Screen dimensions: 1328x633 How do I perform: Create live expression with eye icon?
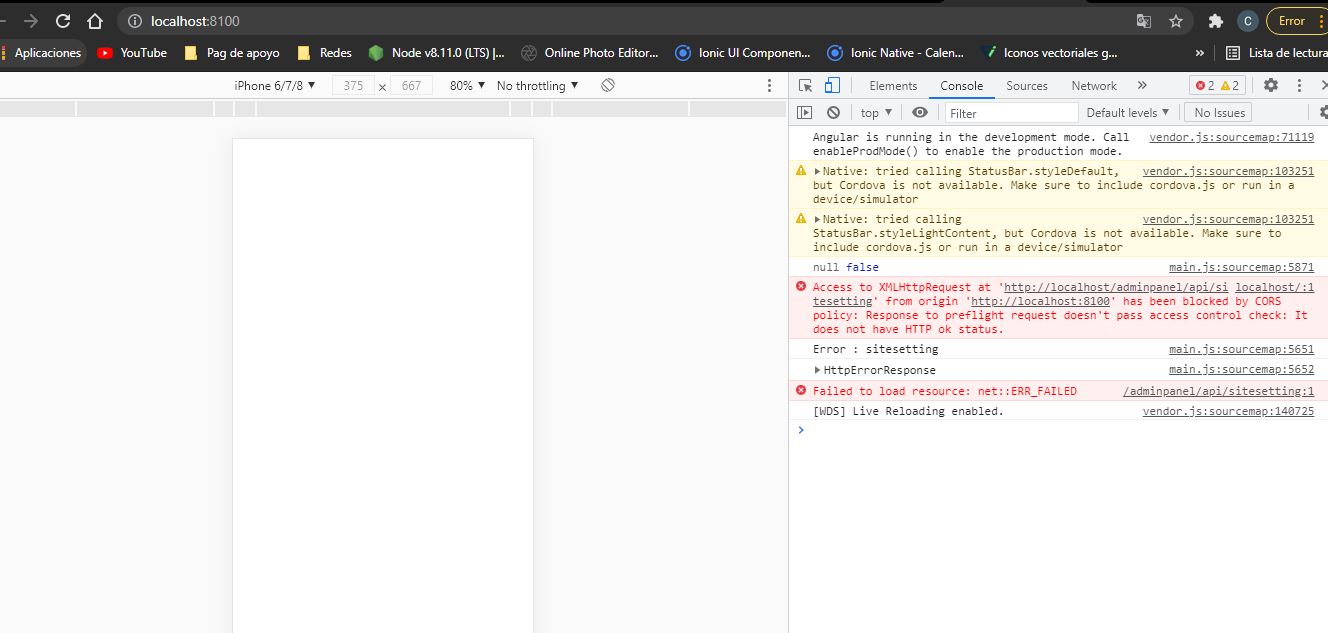pos(920,113)
